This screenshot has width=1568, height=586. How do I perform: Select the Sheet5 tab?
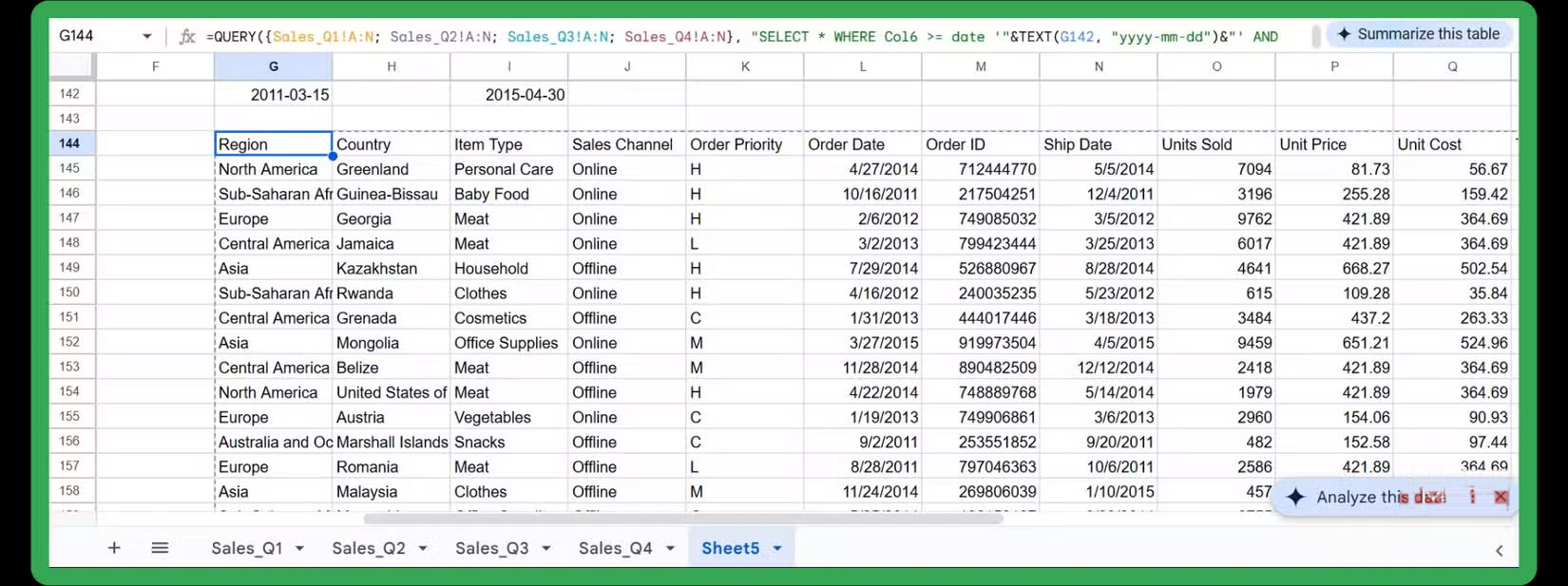(x=731, y=548)
